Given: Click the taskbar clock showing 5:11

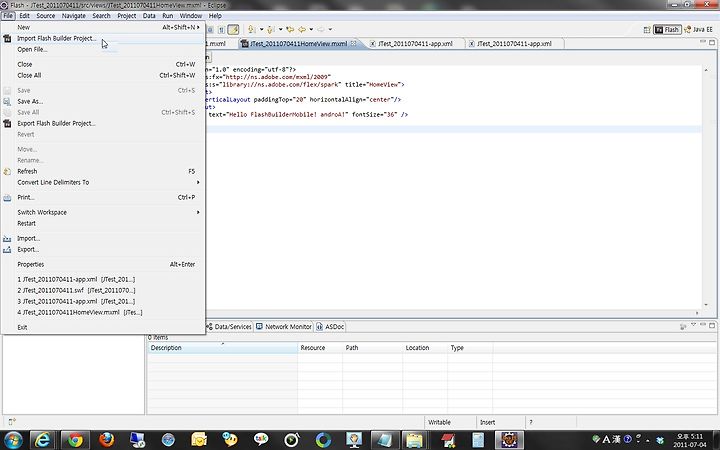Looking at the screenshot, I should click(691, 440).
